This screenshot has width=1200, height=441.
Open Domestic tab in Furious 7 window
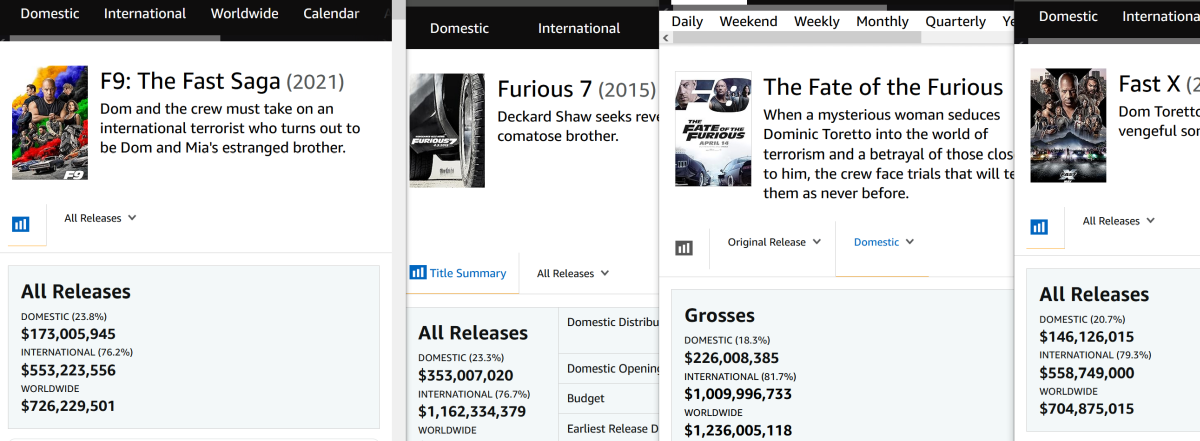pyautogui.click(x=460, y=28)
